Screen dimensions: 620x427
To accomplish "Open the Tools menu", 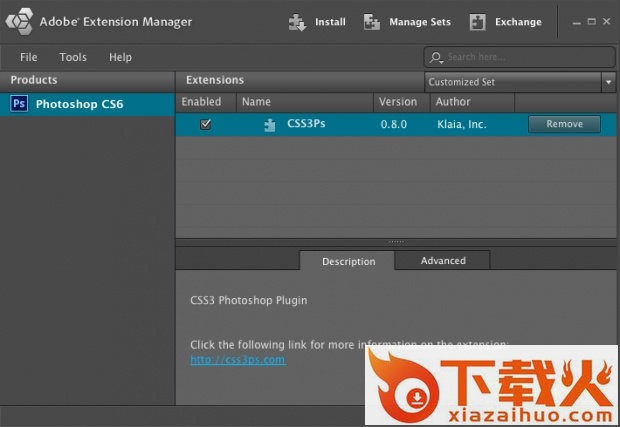I will click(x=73, y=57).
